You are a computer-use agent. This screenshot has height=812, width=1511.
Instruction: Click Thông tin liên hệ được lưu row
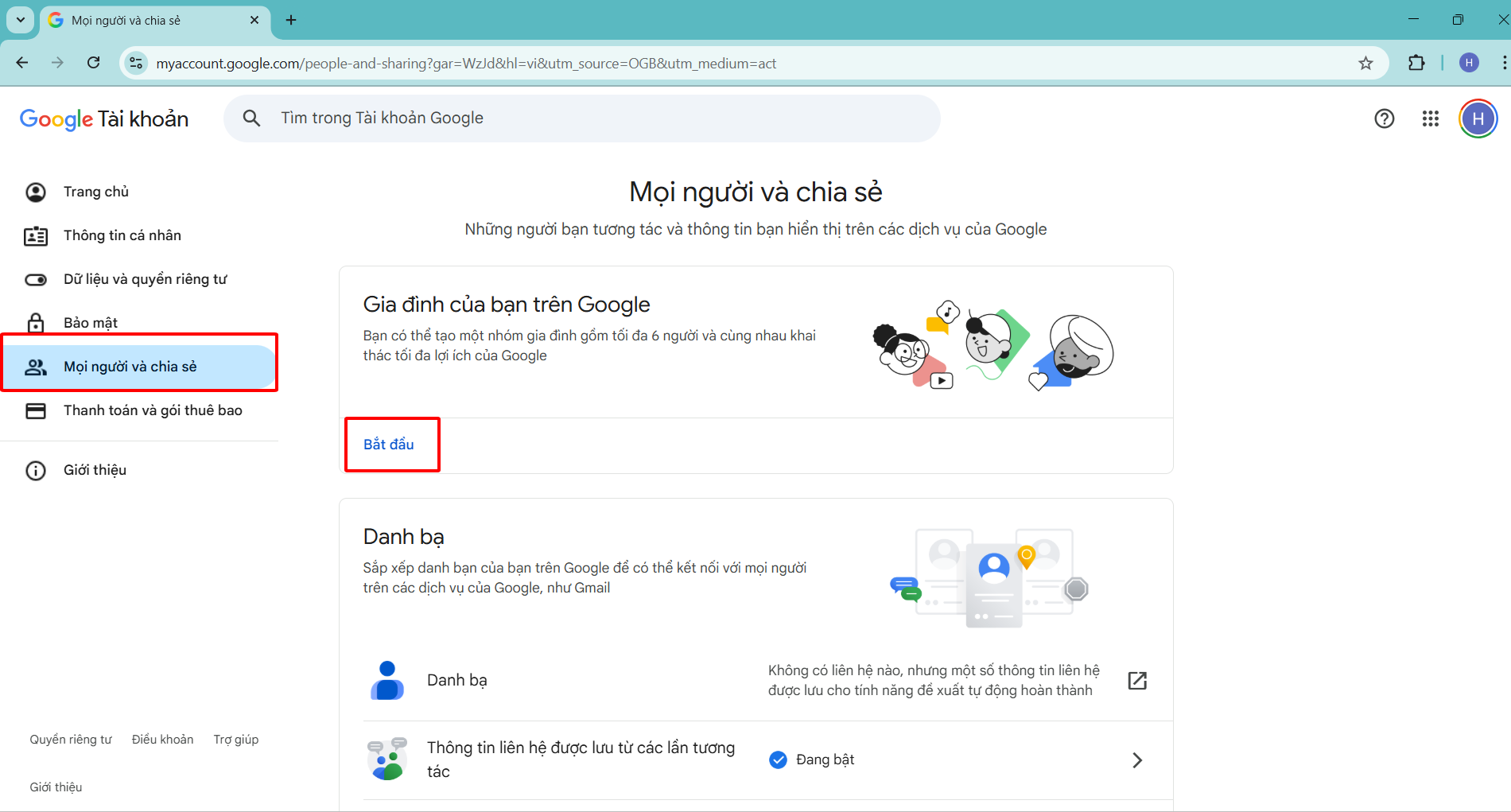click(768, 760)
